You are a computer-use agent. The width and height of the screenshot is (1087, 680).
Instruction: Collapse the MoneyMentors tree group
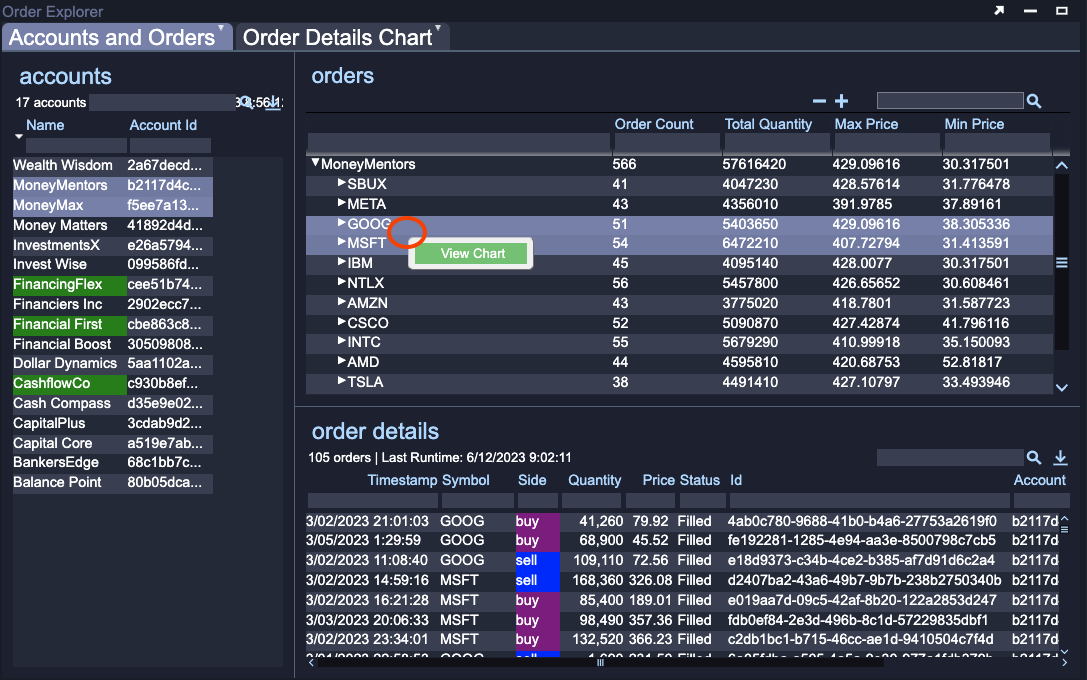(316, 164)
